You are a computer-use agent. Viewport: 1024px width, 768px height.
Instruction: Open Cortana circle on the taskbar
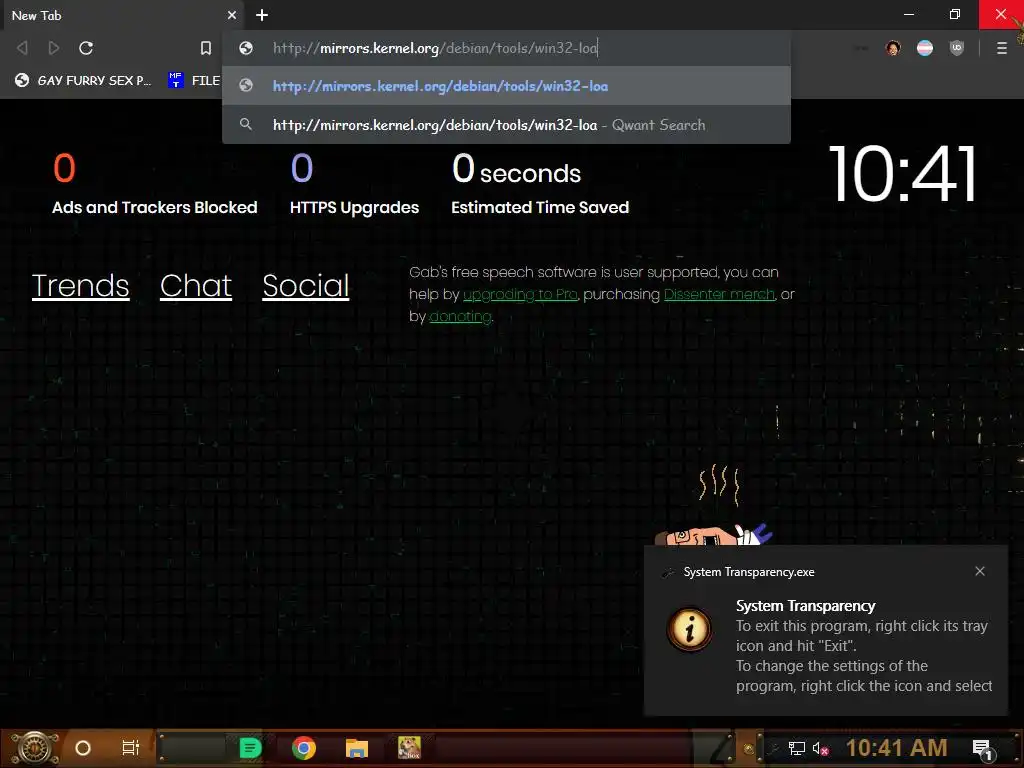coord(83,748)
